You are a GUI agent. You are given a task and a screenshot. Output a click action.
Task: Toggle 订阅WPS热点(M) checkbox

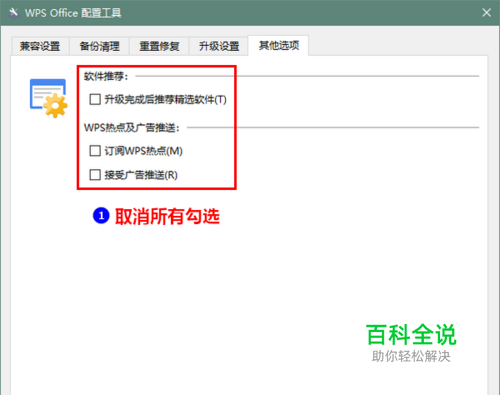pyautogui.click(x=95, y=151)
